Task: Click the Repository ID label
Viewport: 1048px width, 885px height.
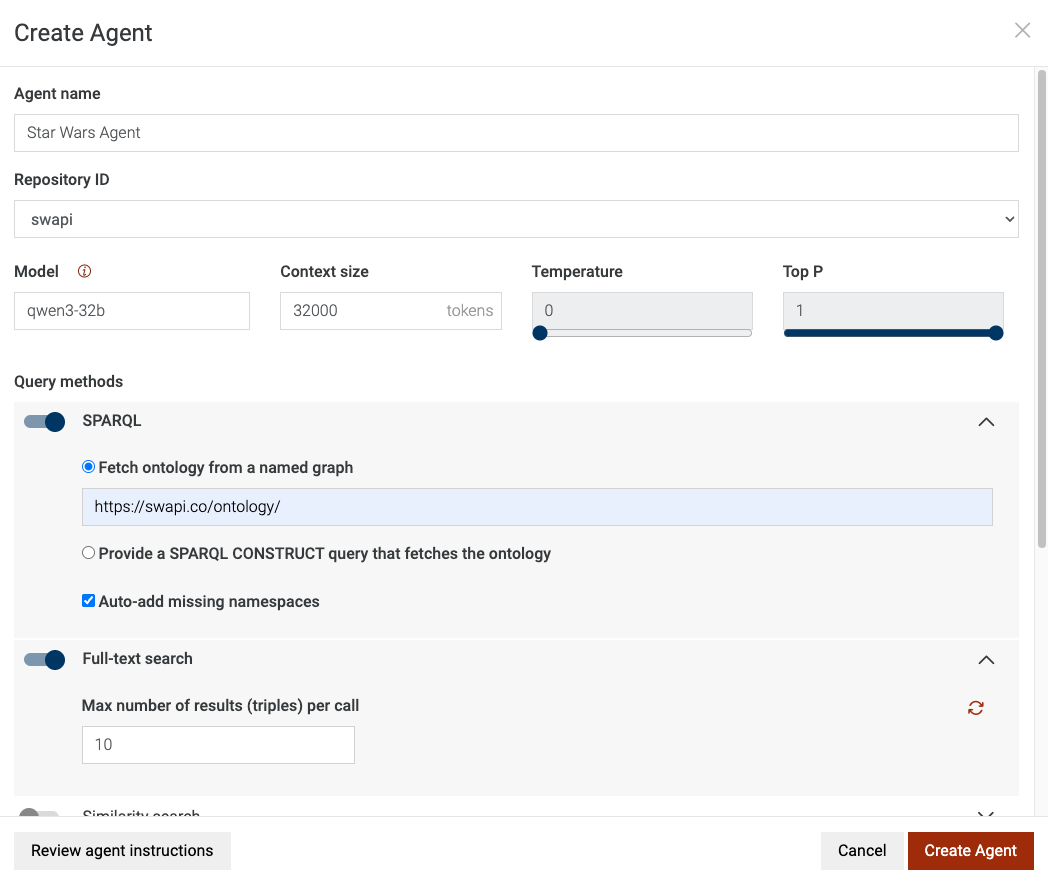Action: click(61, 180)
